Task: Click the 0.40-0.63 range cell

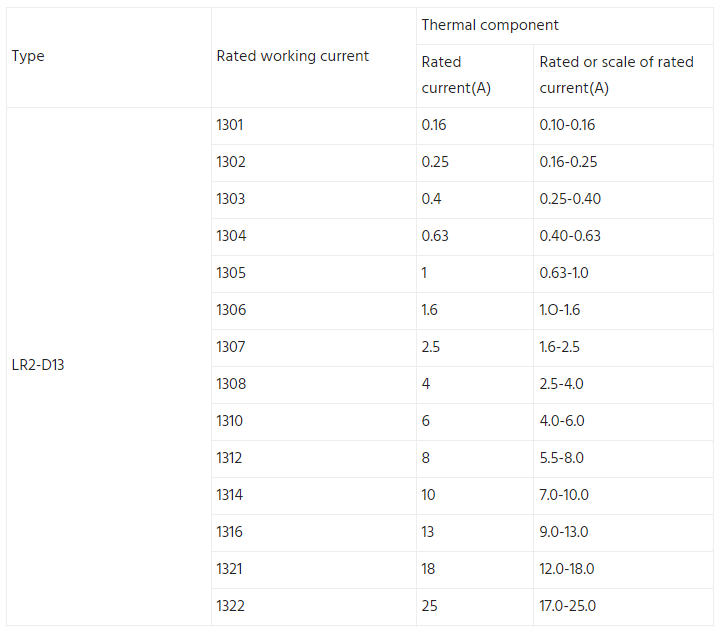Action: click(623, 237)
